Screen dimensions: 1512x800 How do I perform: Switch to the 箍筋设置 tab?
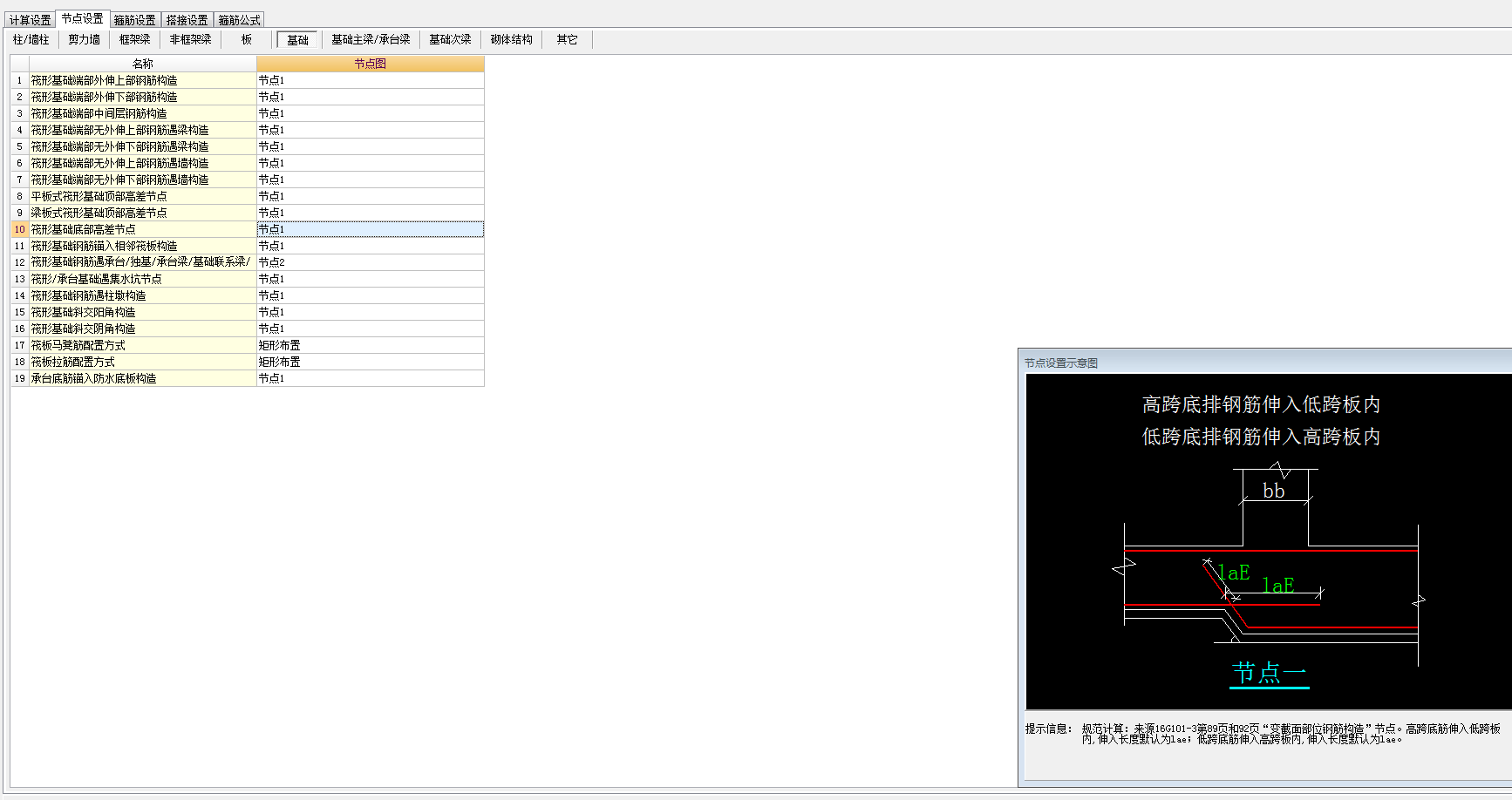click(134, 19)
